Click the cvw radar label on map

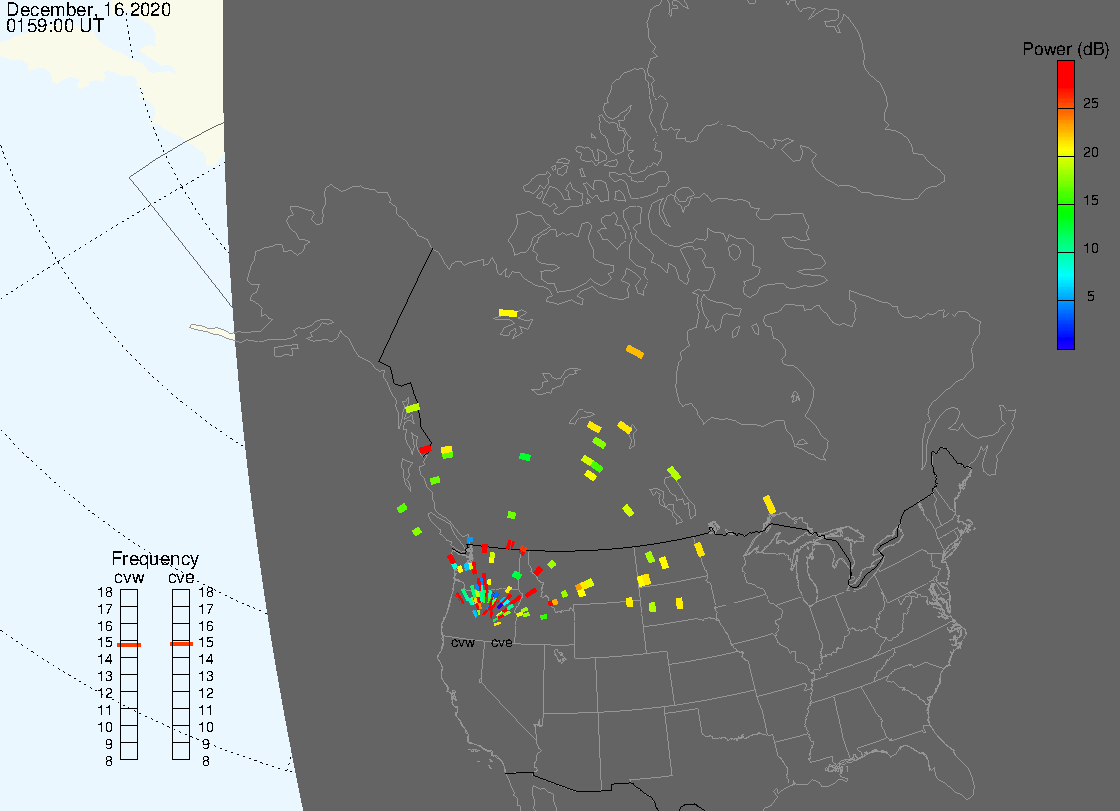463,643
